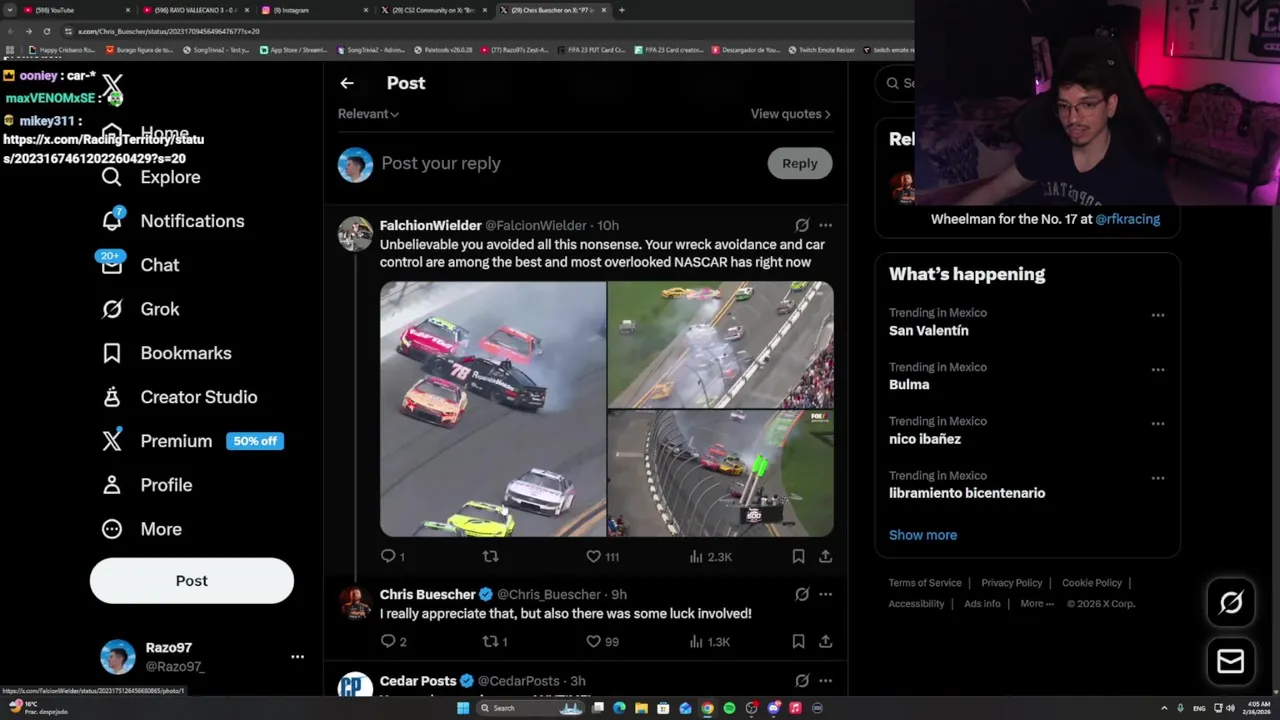Share FalchionWielder's post
The width and height of the screenshot is (1280, 720).
click(x=825, y=556)
